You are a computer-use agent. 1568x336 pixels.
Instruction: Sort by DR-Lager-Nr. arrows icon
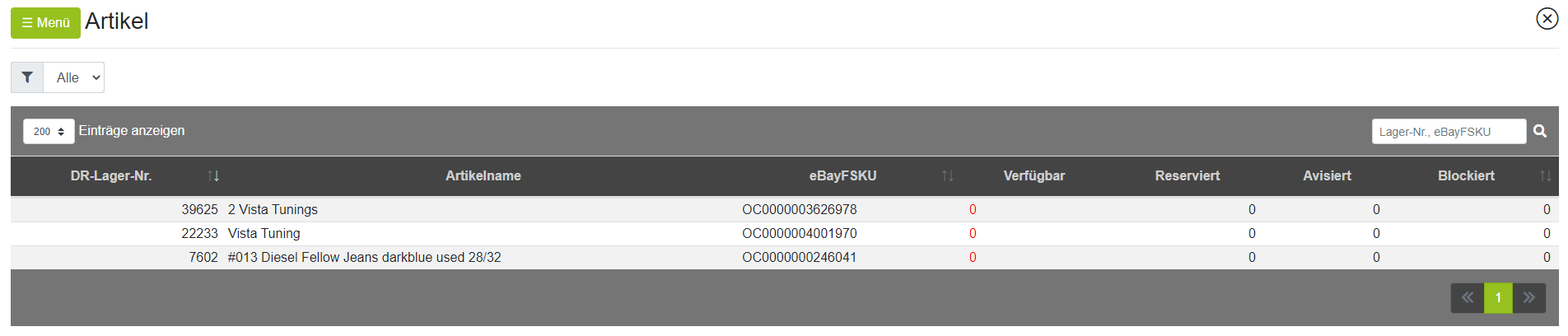click(x=213, y=175)
